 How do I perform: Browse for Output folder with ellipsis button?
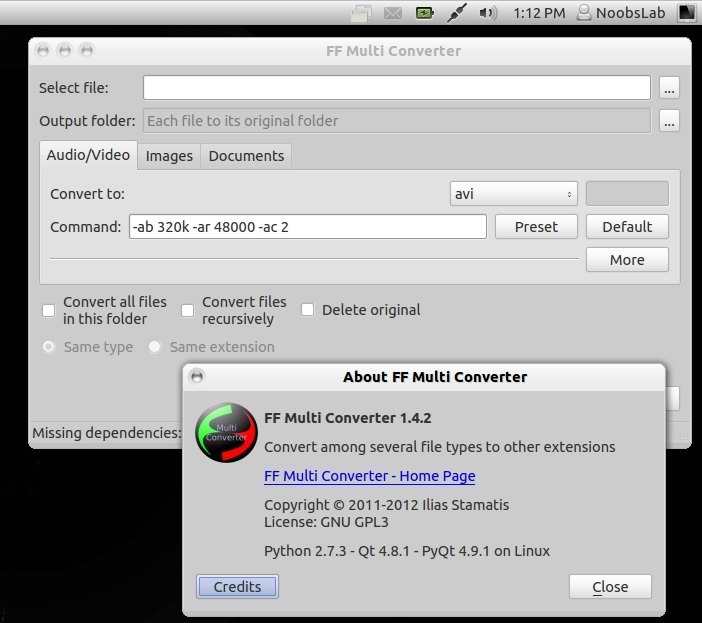669,121
